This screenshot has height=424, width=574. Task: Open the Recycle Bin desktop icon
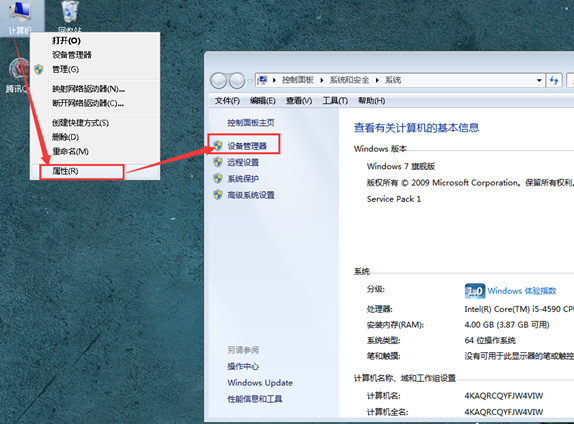70,16
